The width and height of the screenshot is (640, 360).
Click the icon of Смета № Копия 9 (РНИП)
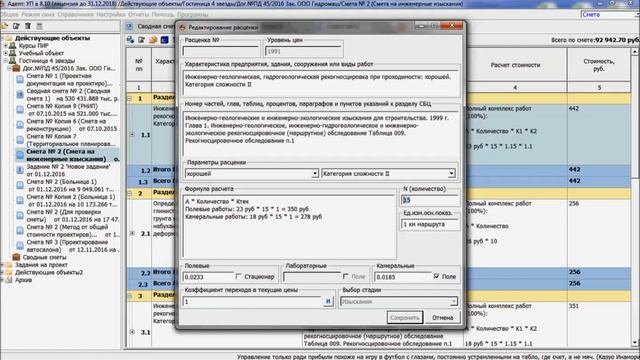[20, 109]
